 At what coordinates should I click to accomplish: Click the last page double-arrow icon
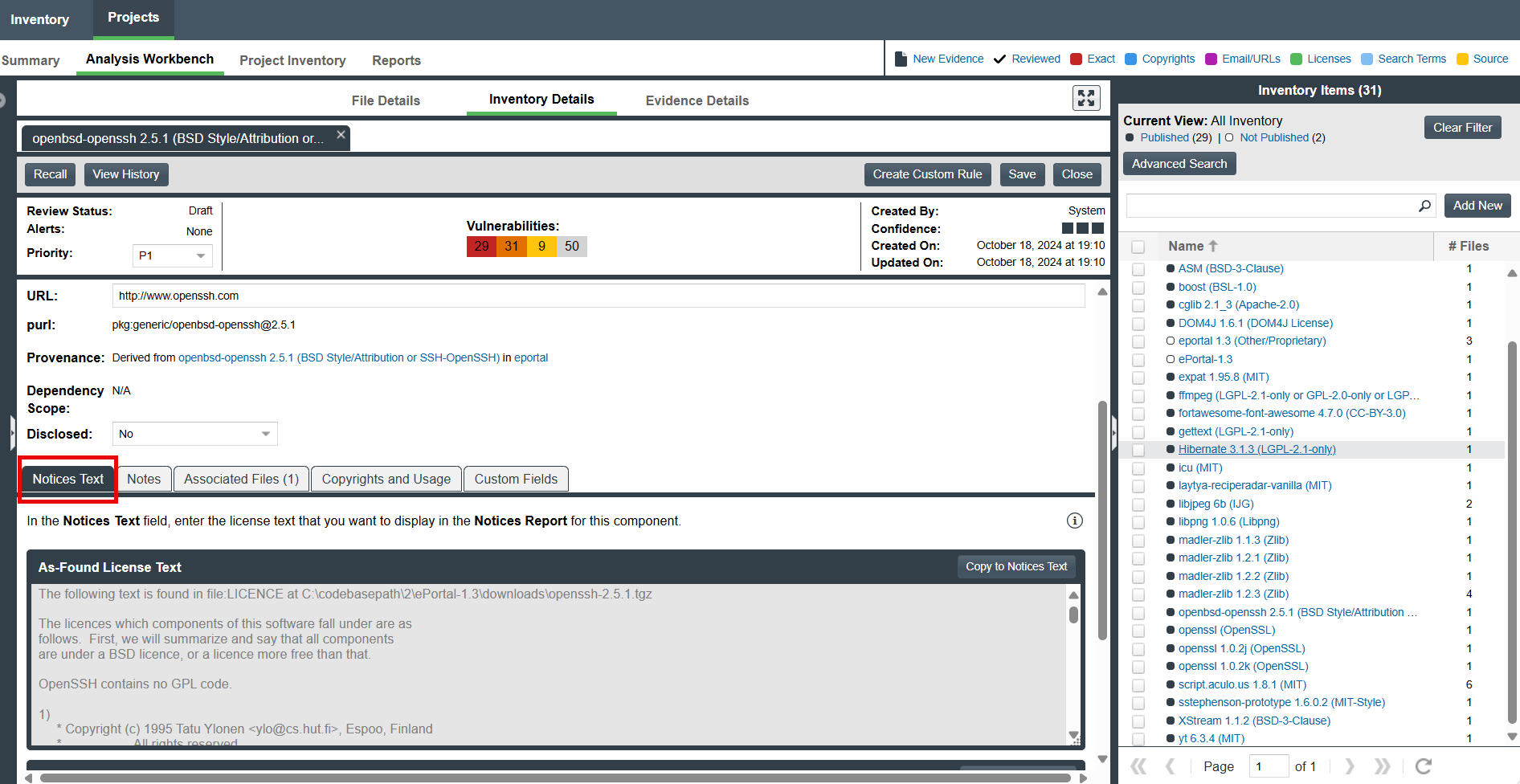(x=1382, y=766)
